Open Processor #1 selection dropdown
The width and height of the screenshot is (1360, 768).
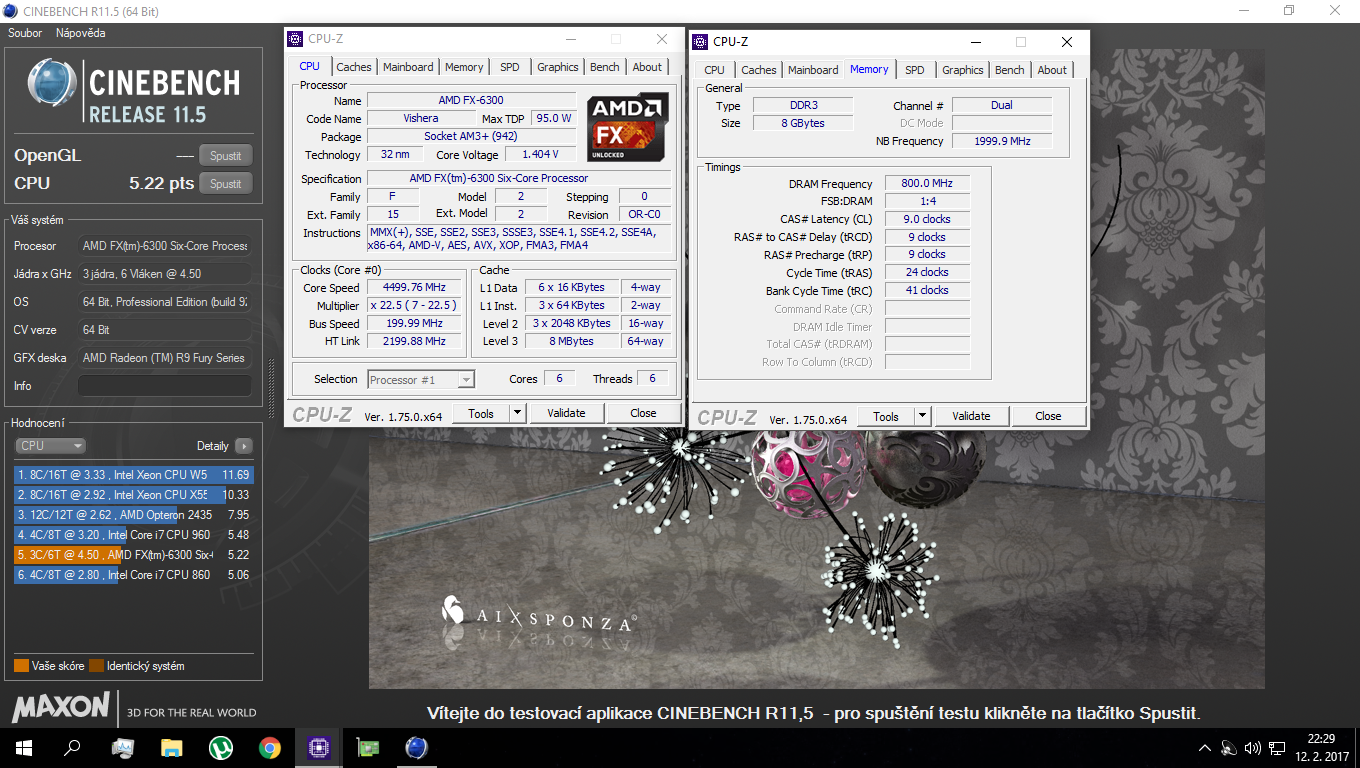click(421, 380)
